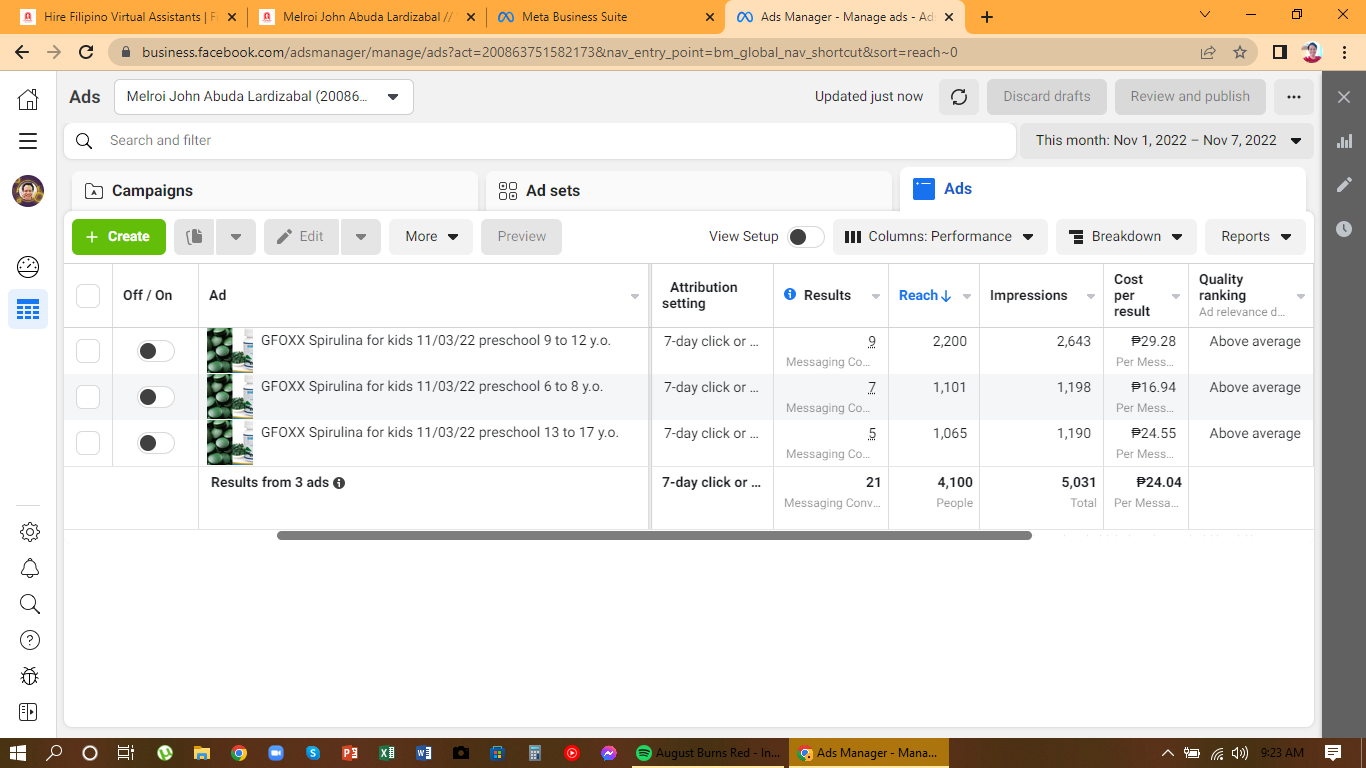Open the Account overview gauge icon

pyautogui.click(x=28, y=266)
